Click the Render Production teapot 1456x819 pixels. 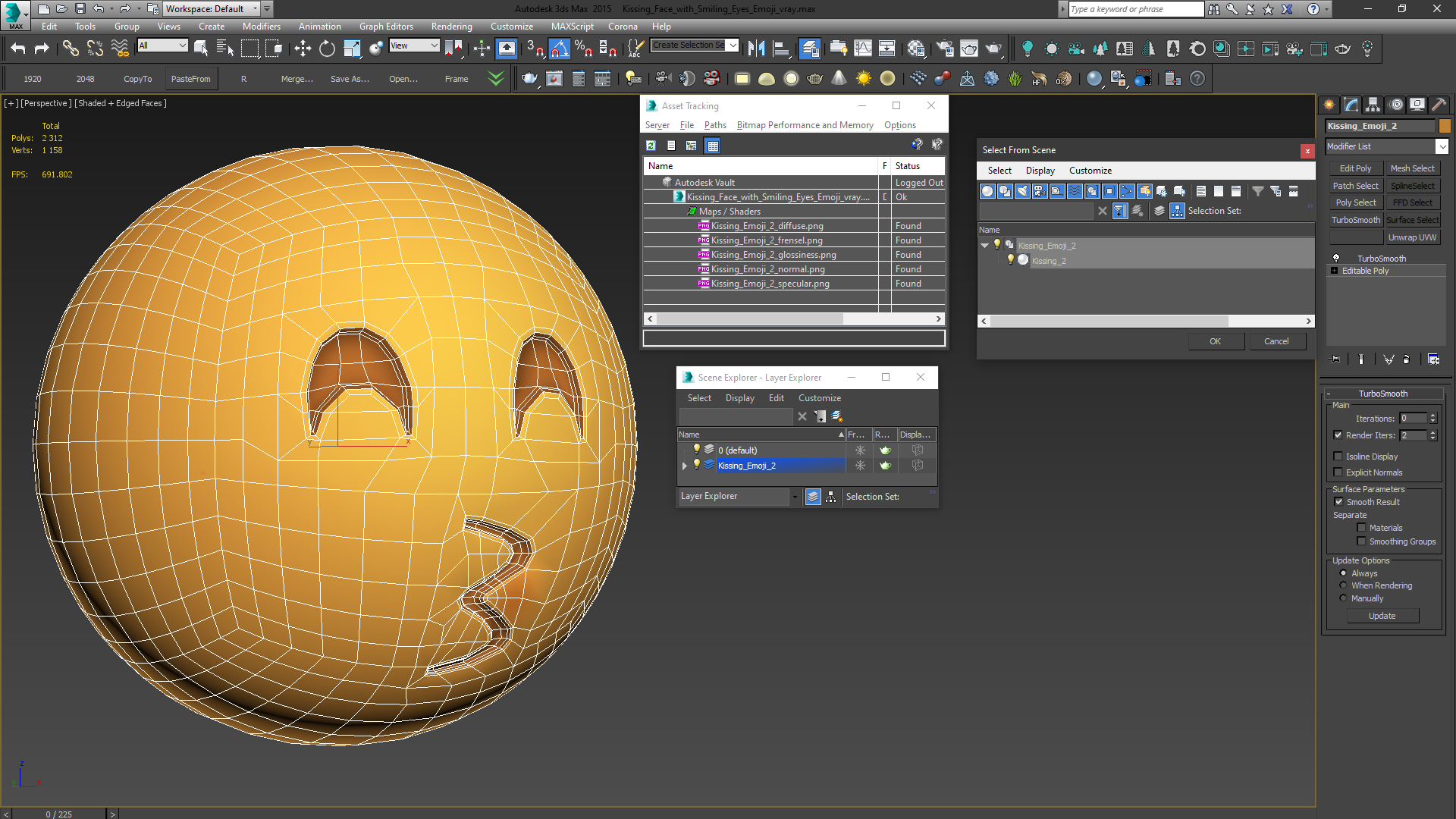coord(993,49)
